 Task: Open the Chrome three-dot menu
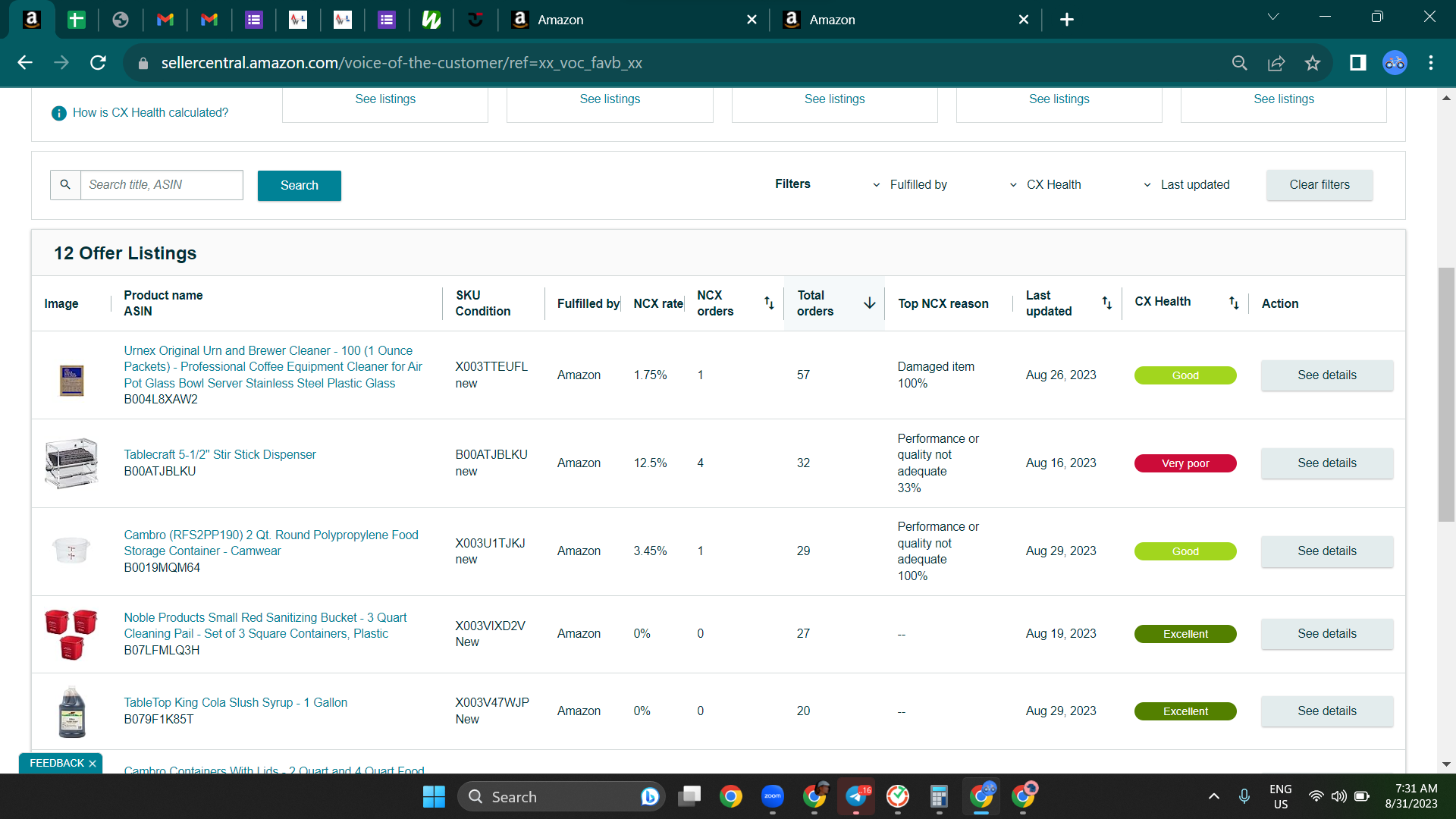(x=1431, y=63)
